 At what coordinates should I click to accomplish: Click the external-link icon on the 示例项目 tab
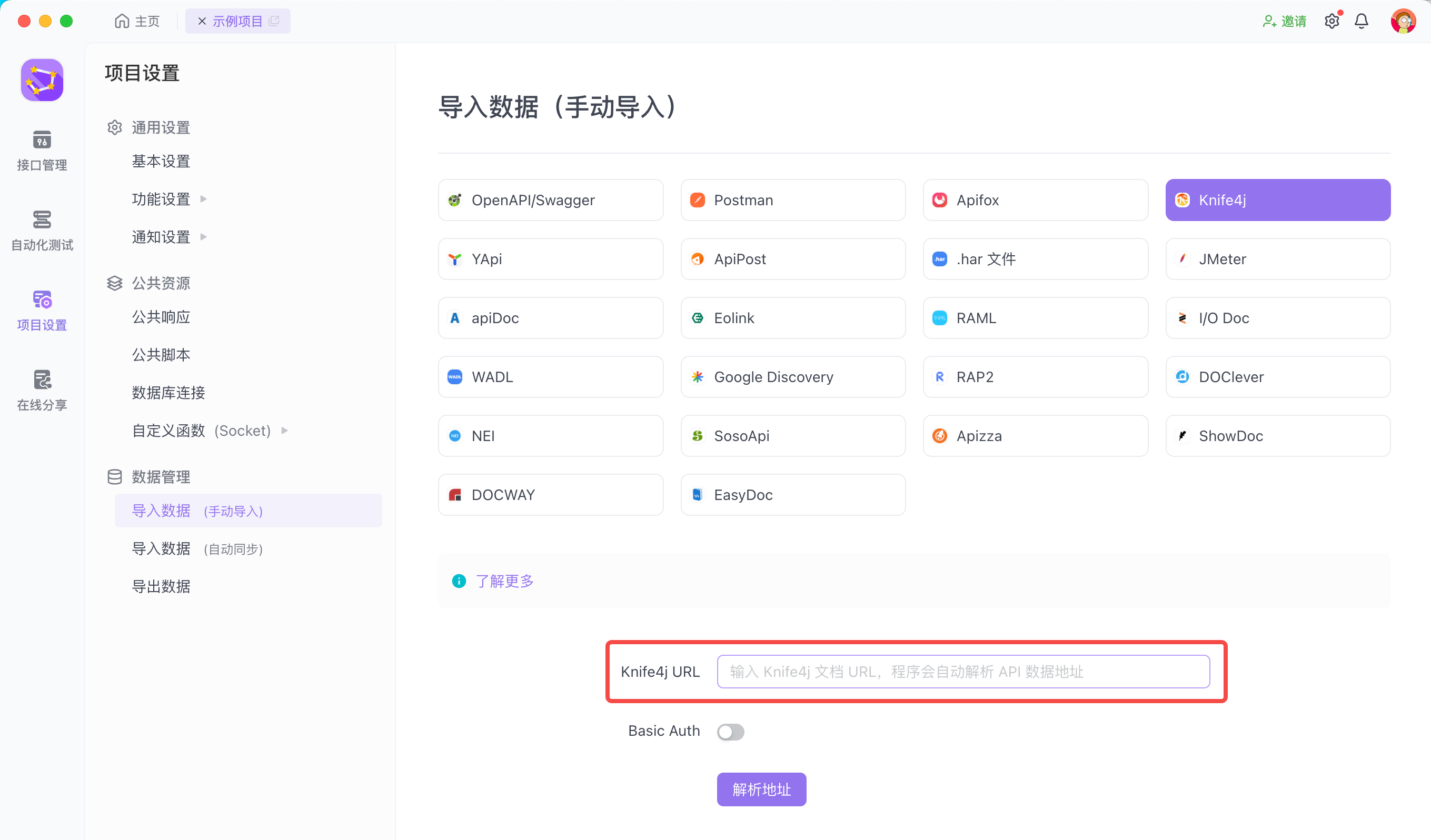pyautogui.click(x=275, y=21)
